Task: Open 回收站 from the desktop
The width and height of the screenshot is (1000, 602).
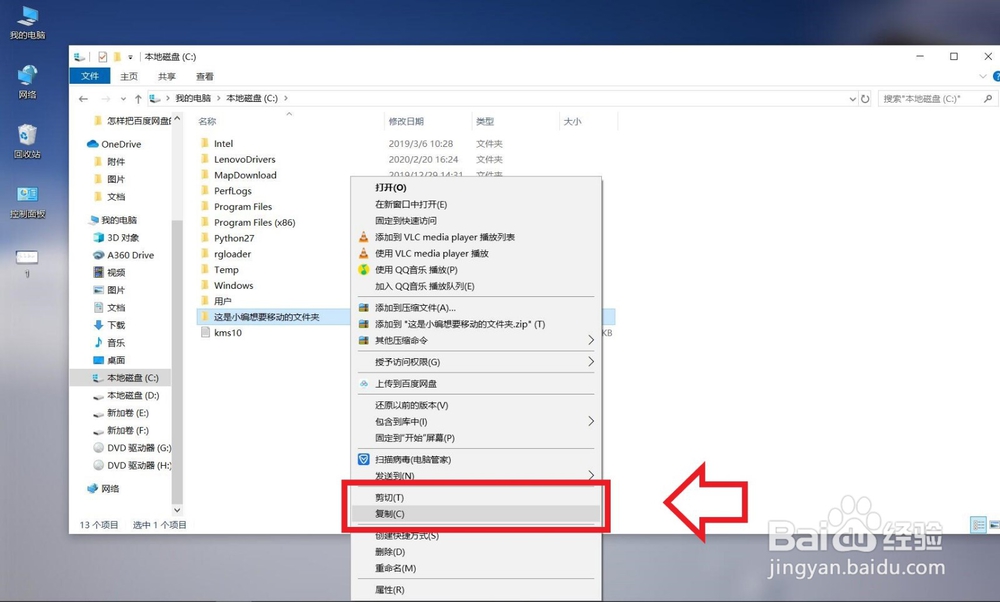Action: 27,135
